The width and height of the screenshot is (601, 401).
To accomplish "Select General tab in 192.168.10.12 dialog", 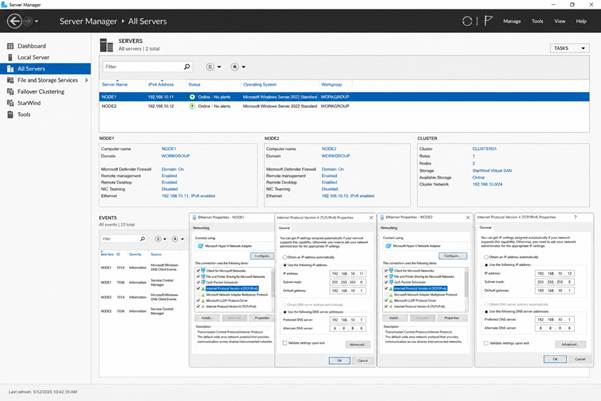I will [x=486, y=228].
